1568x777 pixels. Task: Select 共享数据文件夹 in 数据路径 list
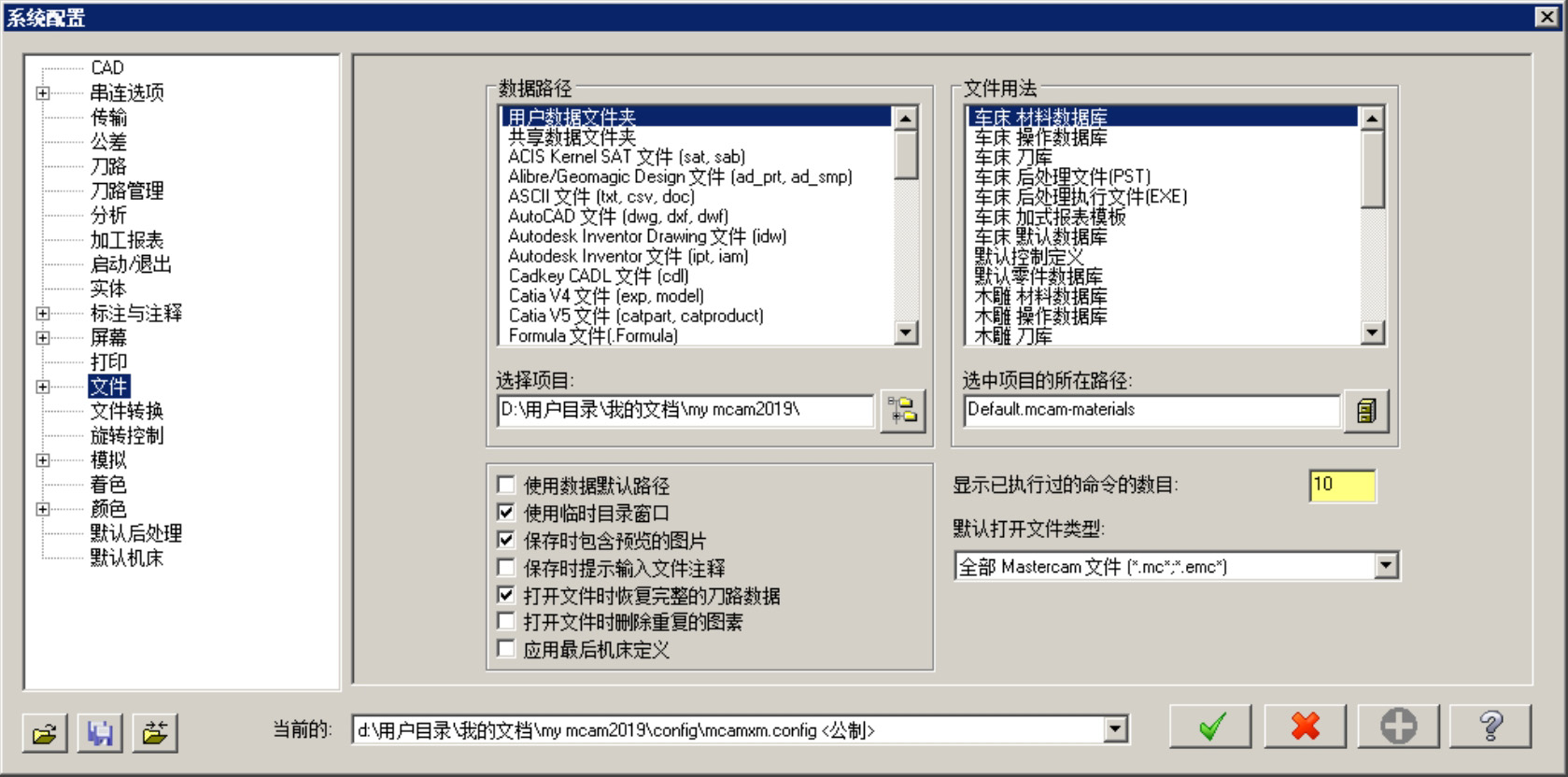[x=572, y=137]
